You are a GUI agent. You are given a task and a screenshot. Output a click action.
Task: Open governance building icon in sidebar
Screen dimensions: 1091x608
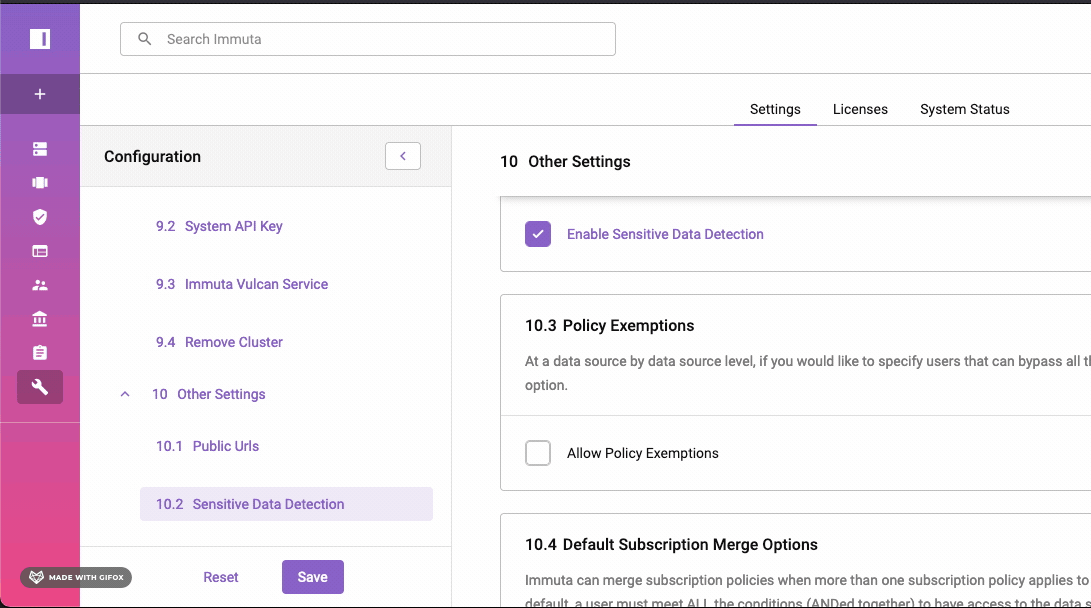tap(40, 319)
